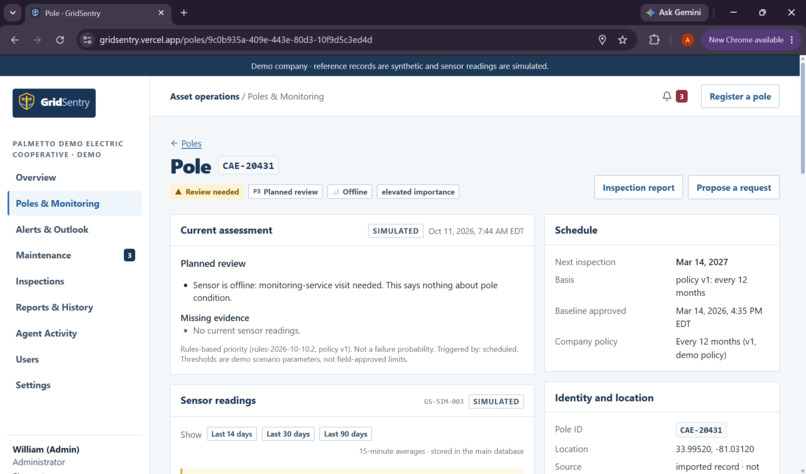806x474 pixels.
Task: Click the Identity and location heading
Action: [604, 397]
